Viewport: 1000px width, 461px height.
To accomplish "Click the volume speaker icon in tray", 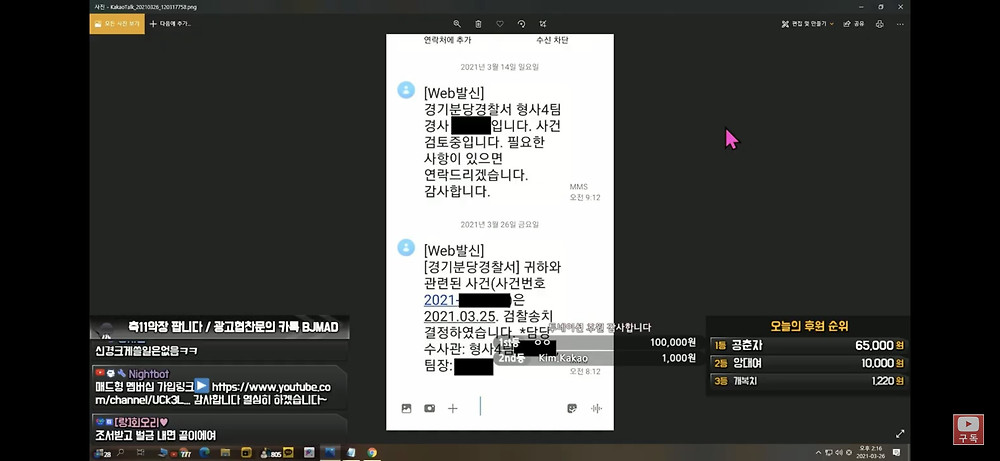I will 840,453.
